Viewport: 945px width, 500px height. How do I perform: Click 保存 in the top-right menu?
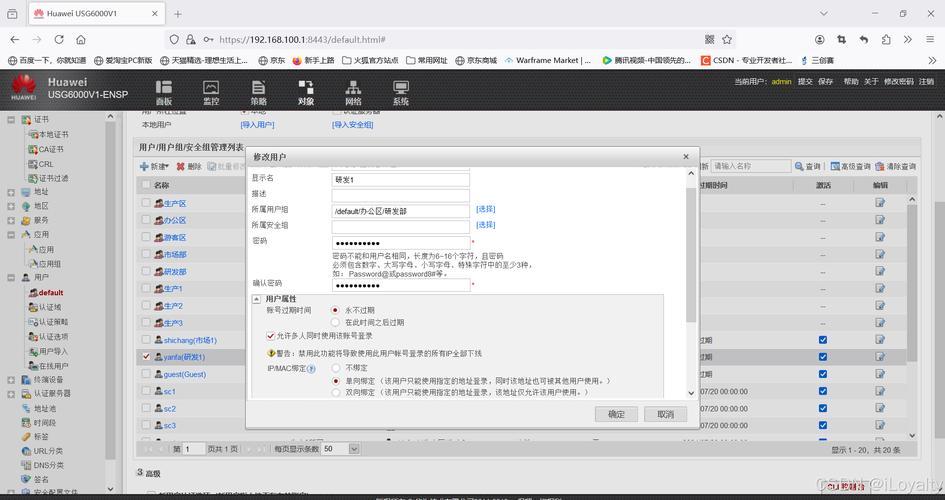(x=826, y=81)
